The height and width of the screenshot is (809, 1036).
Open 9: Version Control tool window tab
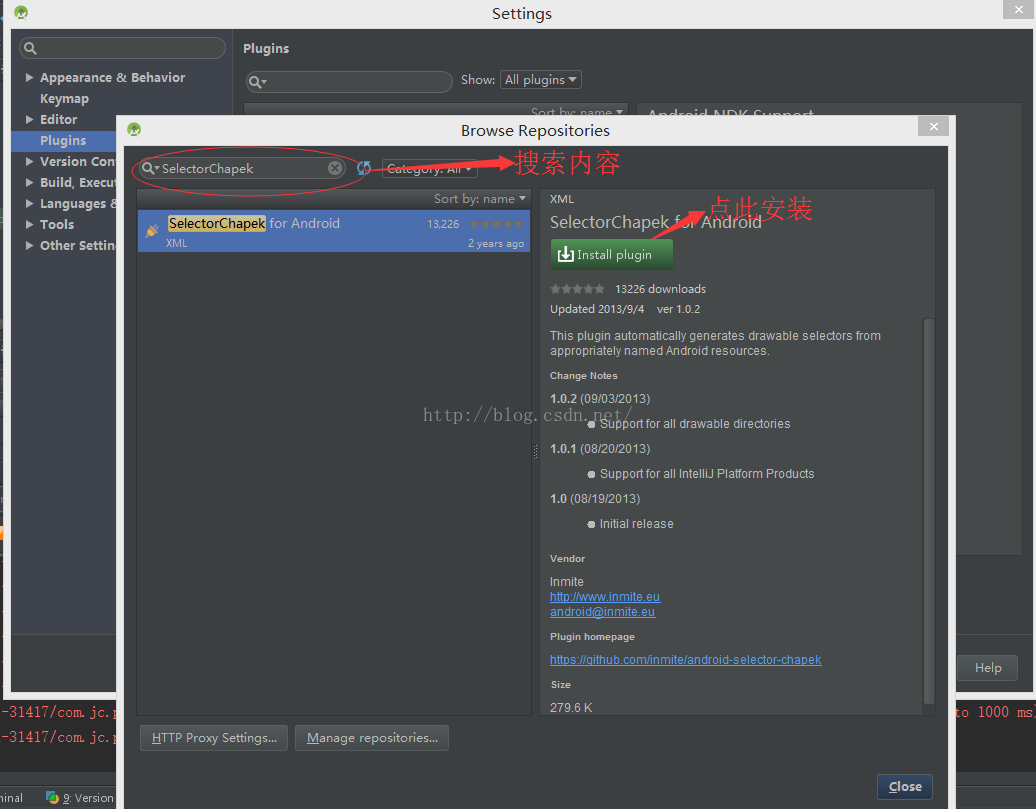click(x=80, y=798)
